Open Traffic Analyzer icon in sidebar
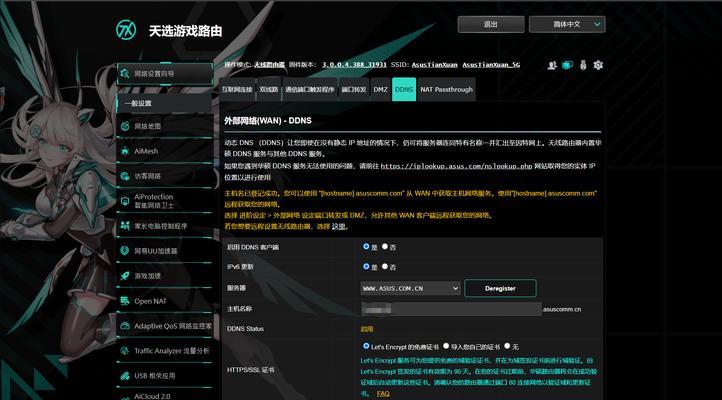722x400 pixels. pos(125,351)
